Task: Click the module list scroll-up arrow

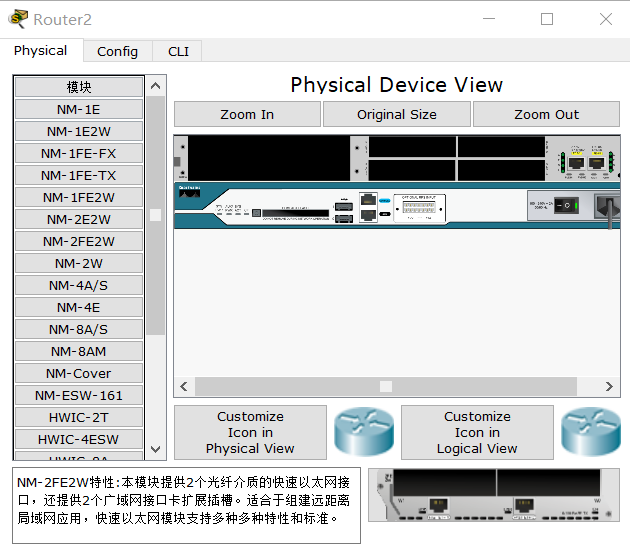Action: tap(155, 86)
